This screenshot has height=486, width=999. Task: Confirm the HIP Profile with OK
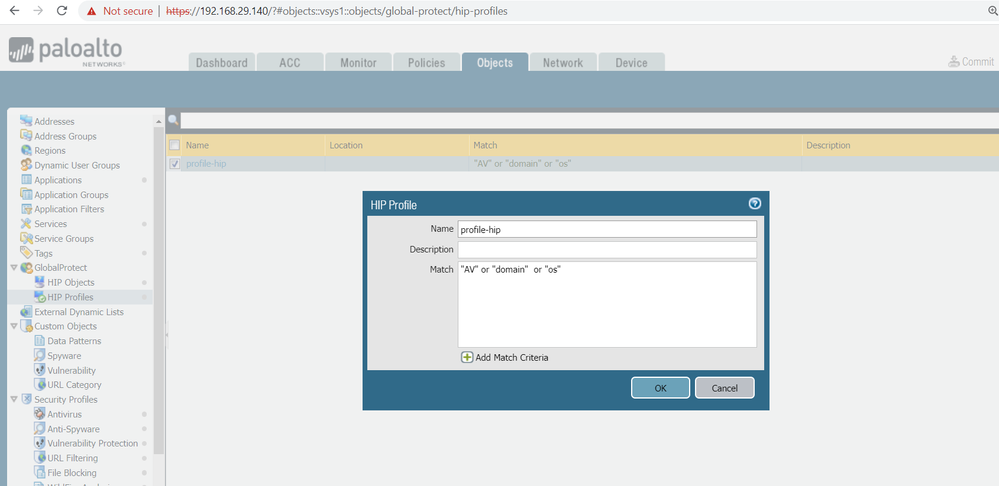pyautogui.click(x=660, y=388)
